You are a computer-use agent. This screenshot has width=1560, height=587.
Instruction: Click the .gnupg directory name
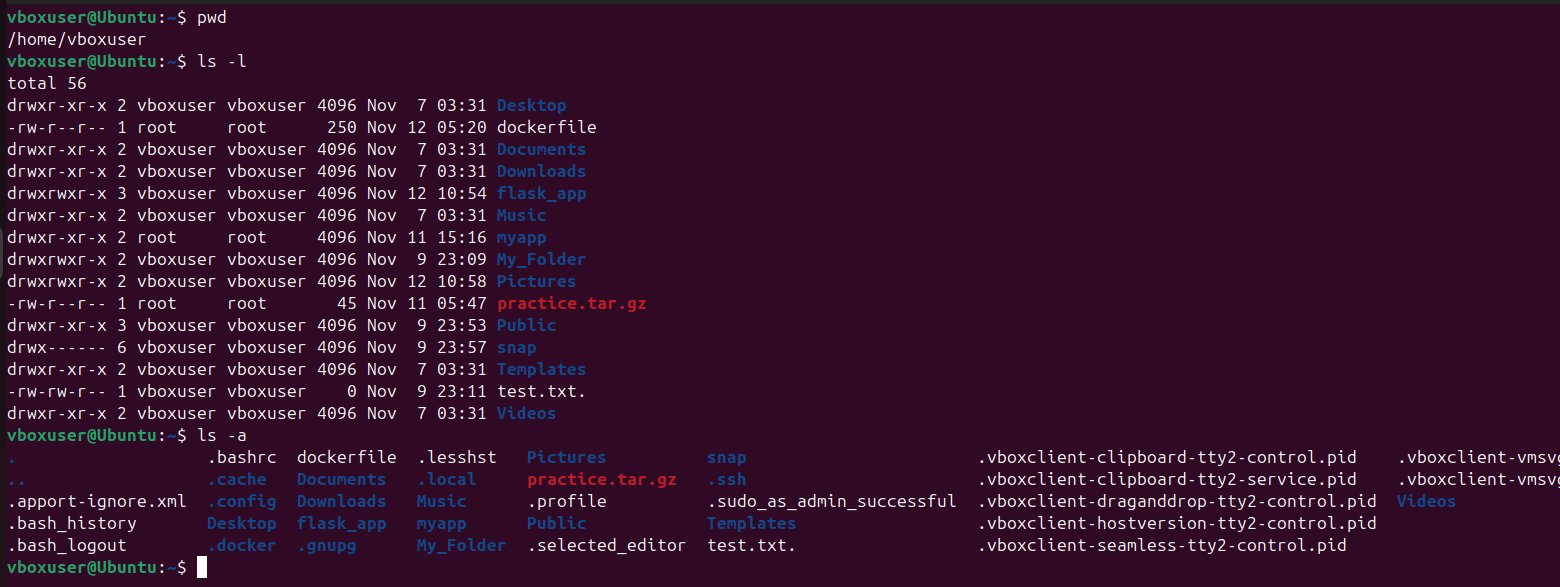(326, 546)
